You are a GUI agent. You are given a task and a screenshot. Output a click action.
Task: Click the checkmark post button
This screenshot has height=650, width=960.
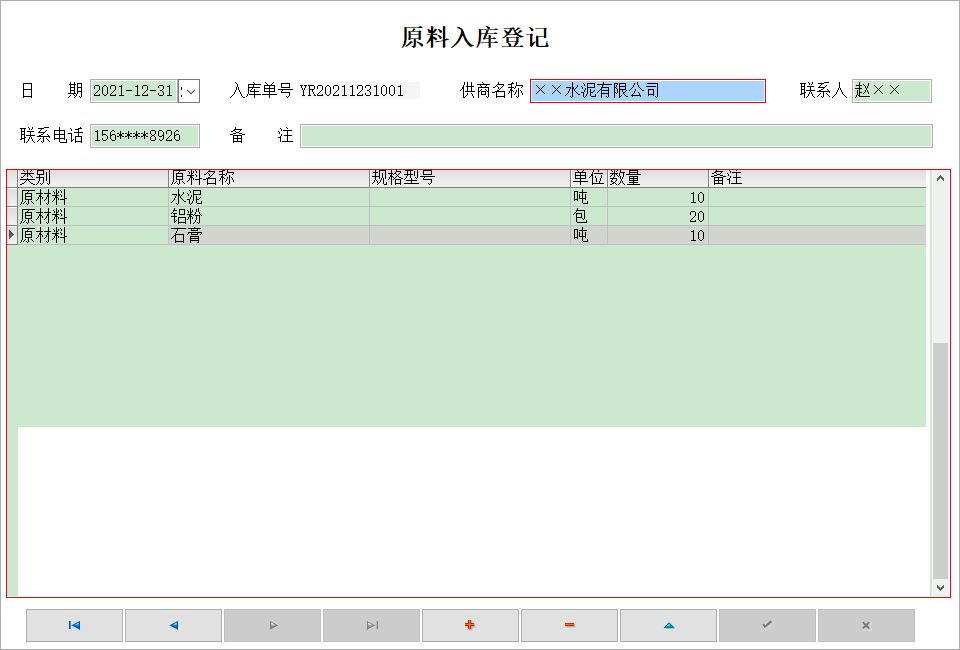pos(767,625)
